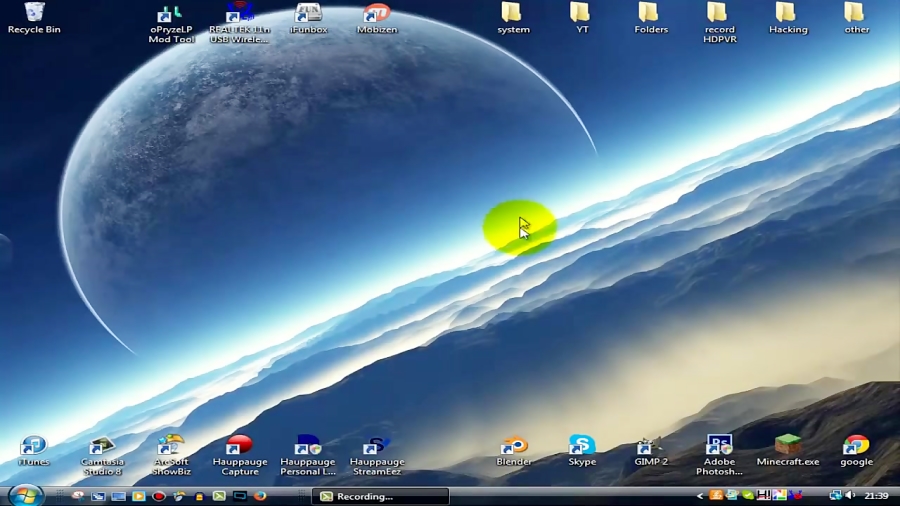
Task: Open the record HDPVR folder
Action: (718, 14)
